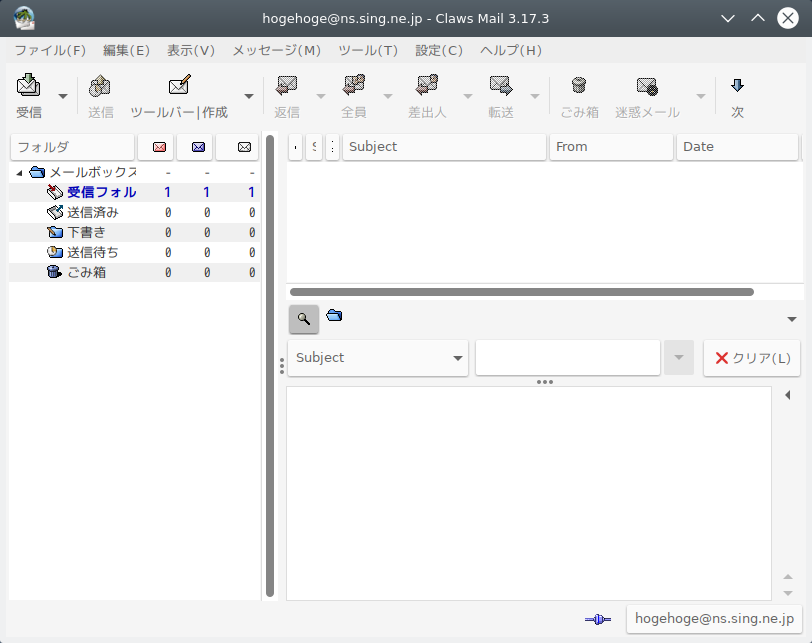
Task: Select the ごみ箱 folder in tree
Action: click(x=86, y=272)
